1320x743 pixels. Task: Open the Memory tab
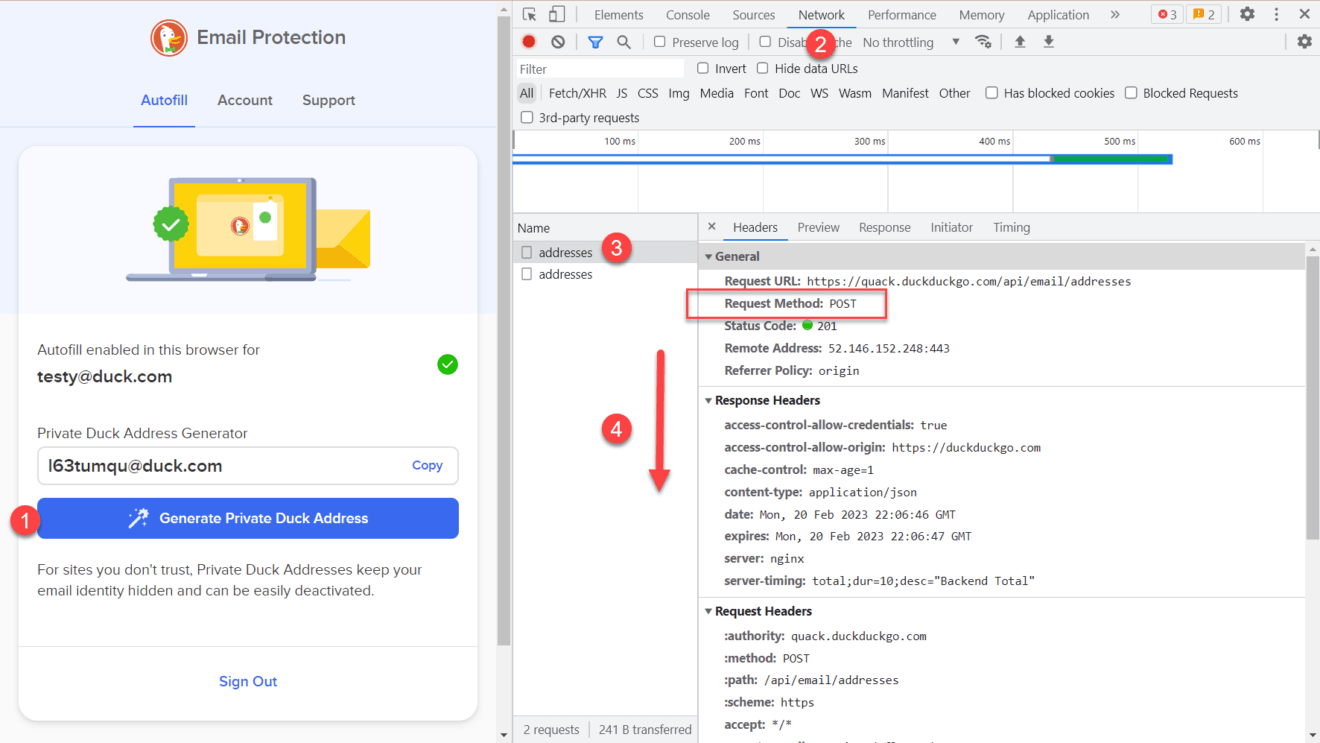[982, 15]
